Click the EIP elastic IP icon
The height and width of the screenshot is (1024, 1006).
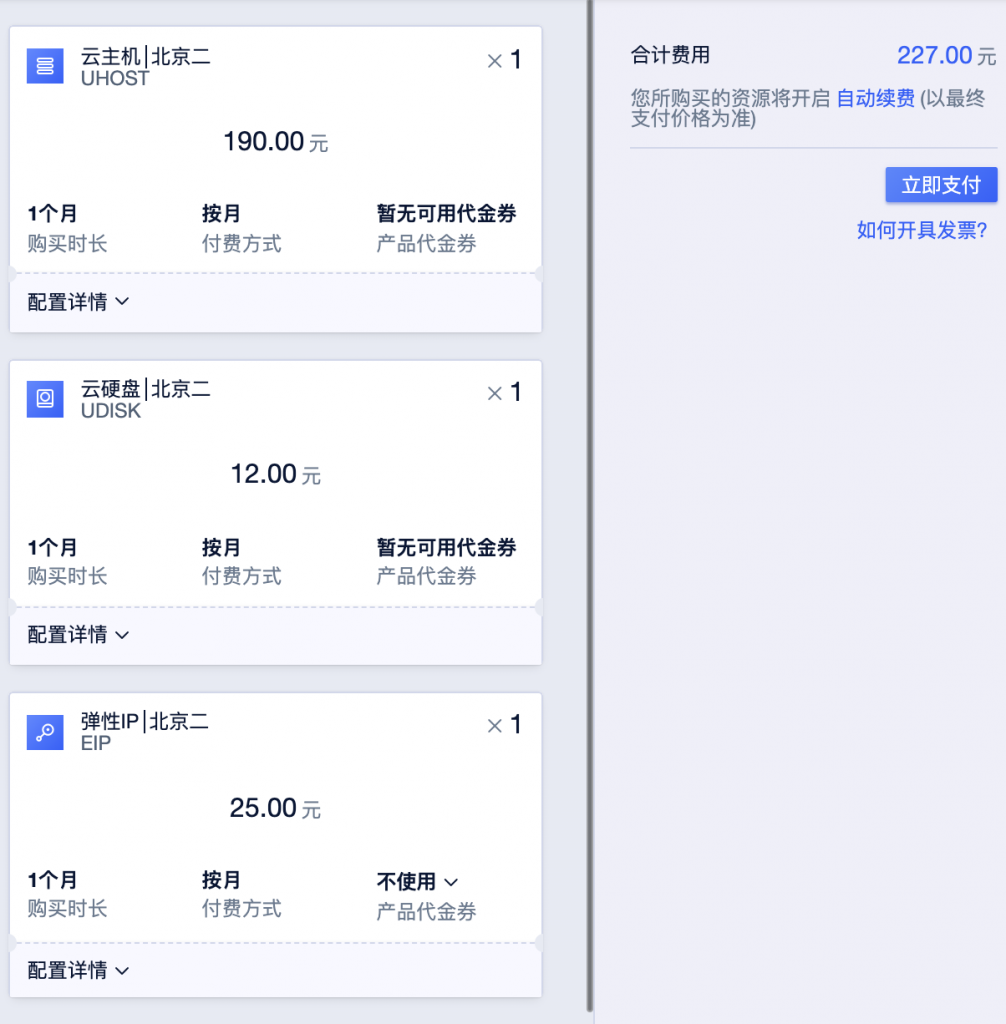tap(45, 732)
